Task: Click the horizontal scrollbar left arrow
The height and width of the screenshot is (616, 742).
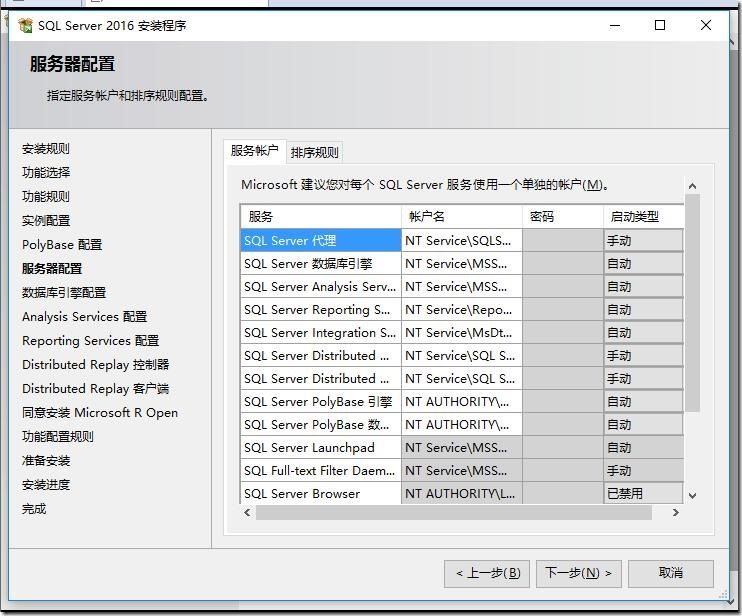Action: point(247,512)
